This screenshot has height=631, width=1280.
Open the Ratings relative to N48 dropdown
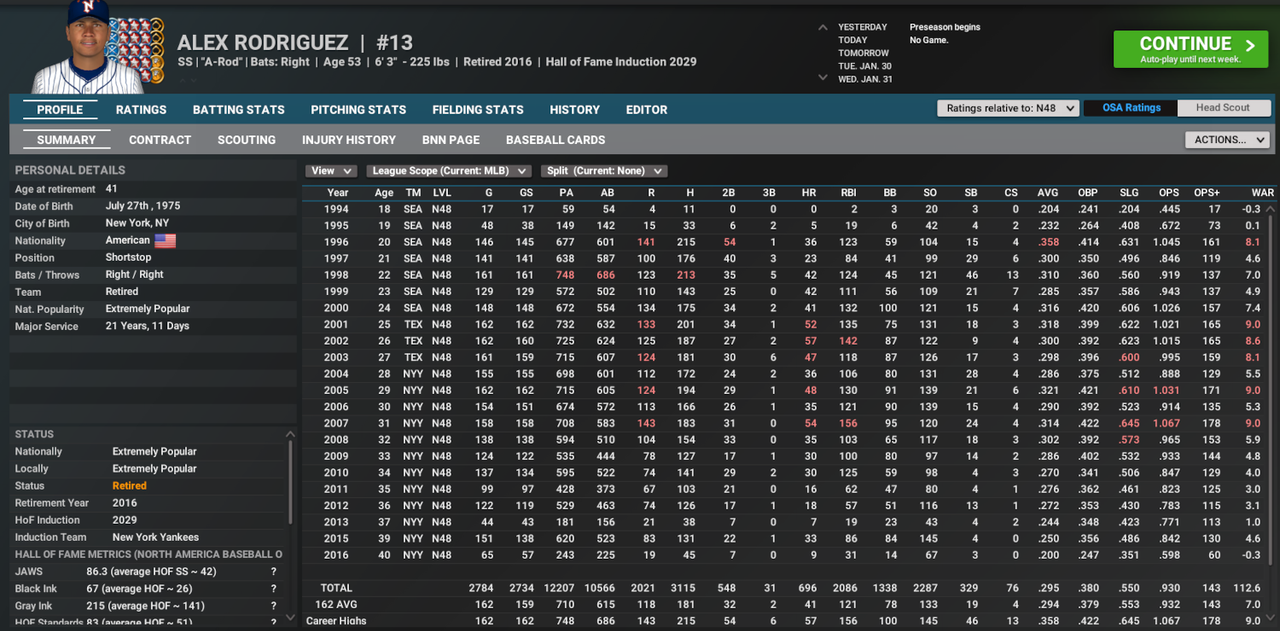pos(1008,108)
